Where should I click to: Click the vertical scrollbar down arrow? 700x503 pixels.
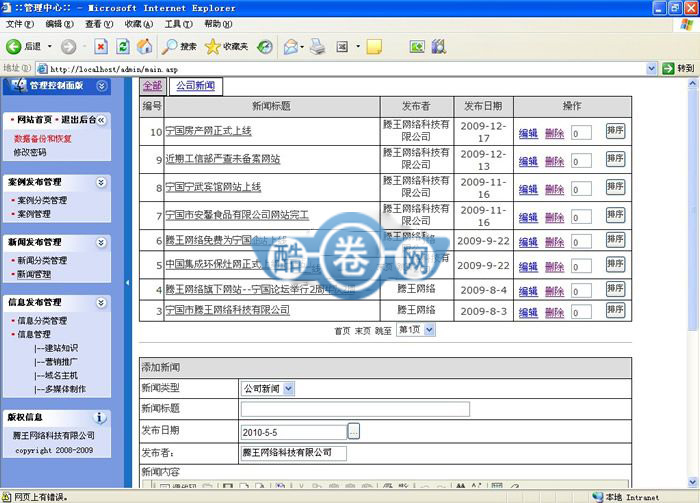tap(692, 482)
